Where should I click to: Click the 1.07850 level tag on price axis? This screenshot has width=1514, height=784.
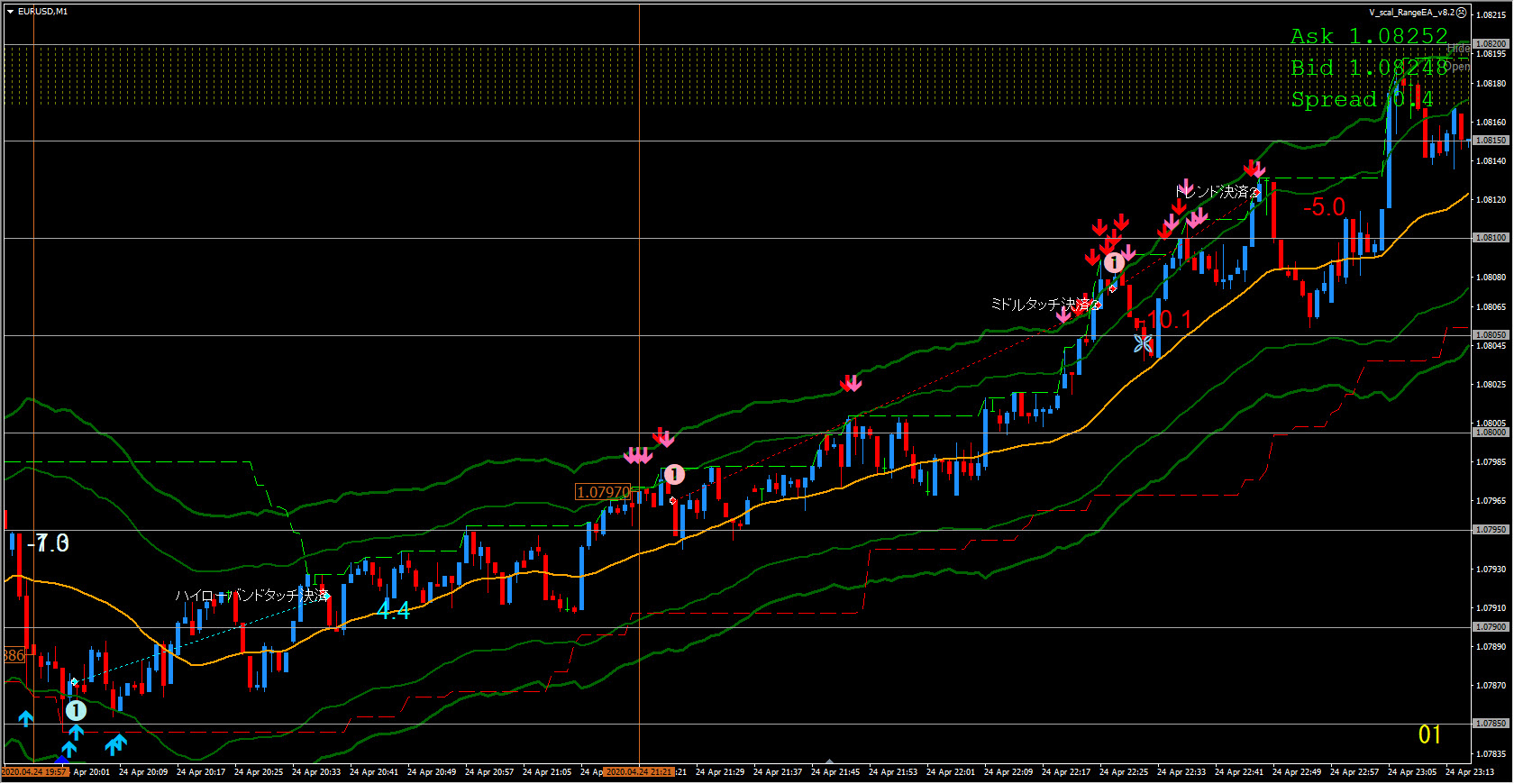1491,724
